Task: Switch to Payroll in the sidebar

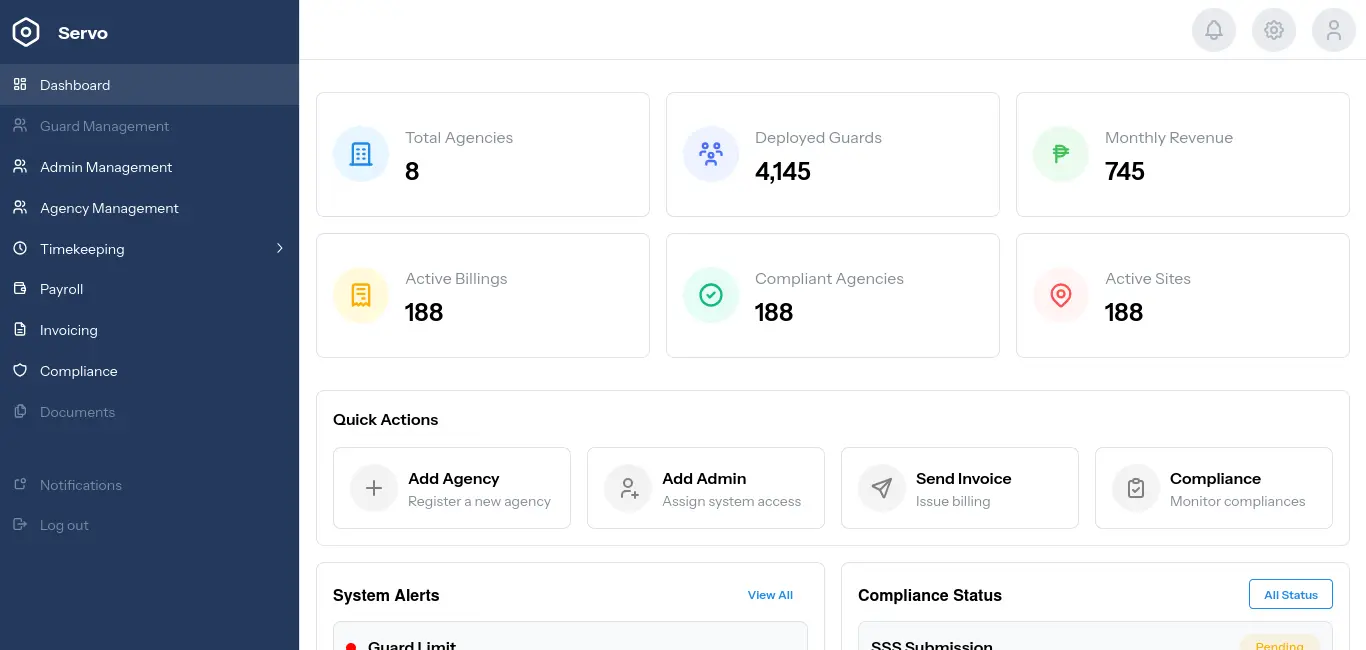Action: click(61, 289)
